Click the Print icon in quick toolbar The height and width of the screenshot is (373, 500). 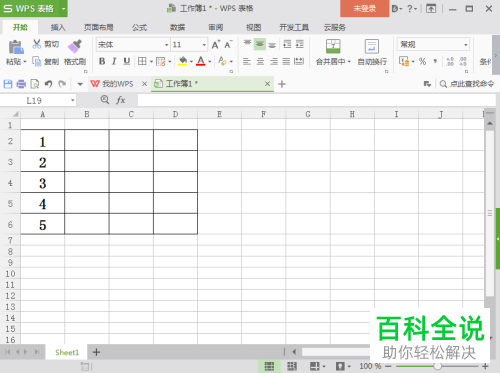point(21,84)
